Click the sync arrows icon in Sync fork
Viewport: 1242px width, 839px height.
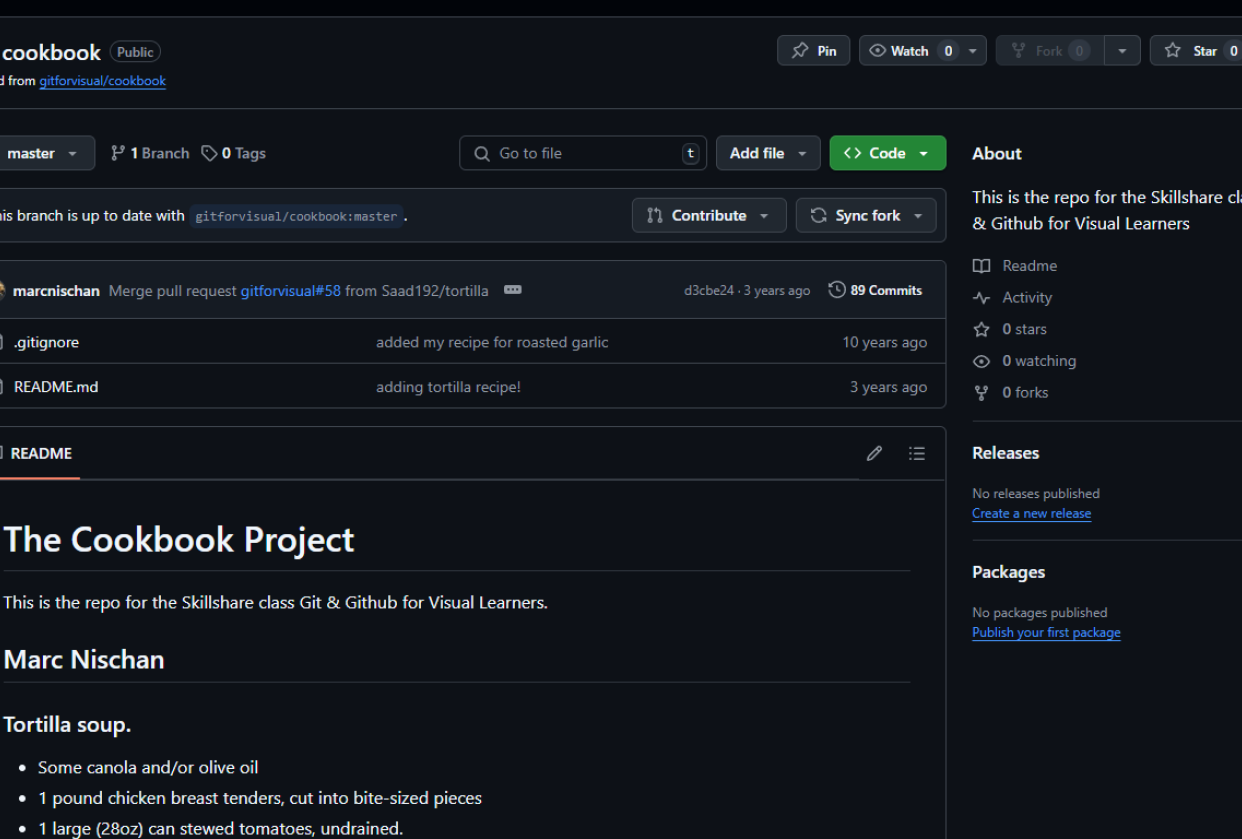[819, 215]
